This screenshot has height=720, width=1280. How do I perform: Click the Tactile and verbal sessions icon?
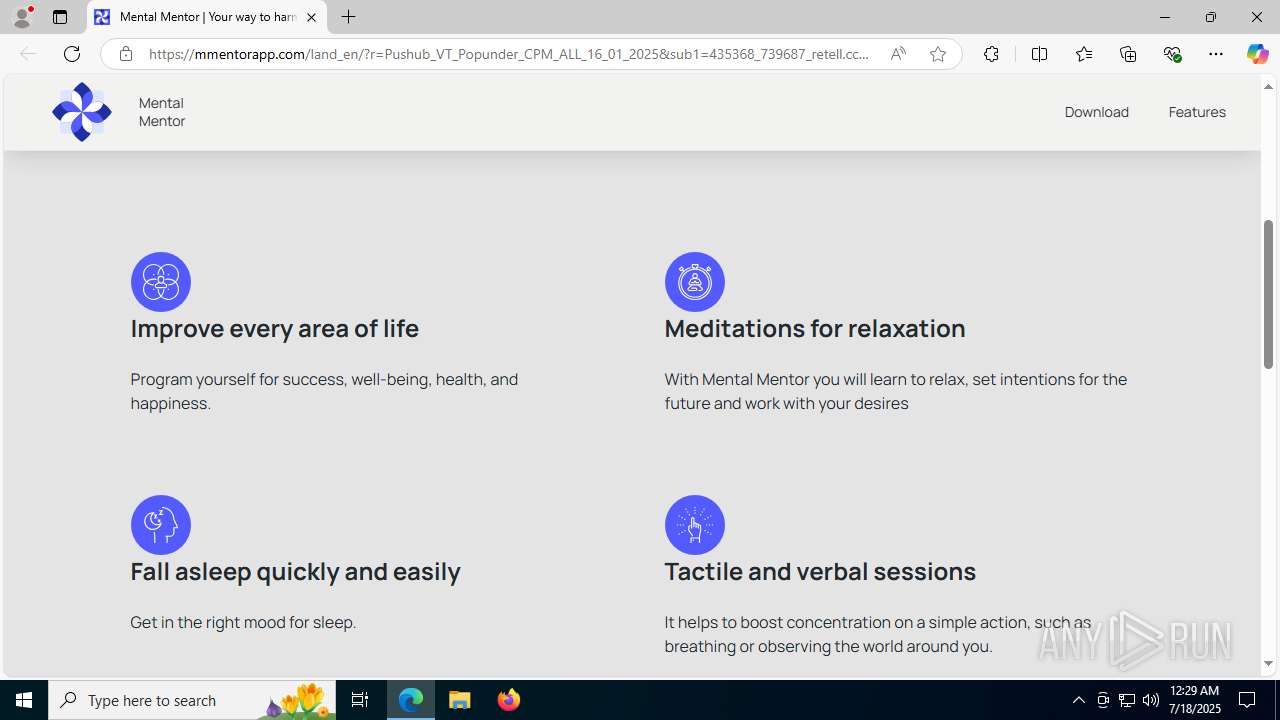click(695, 525)
